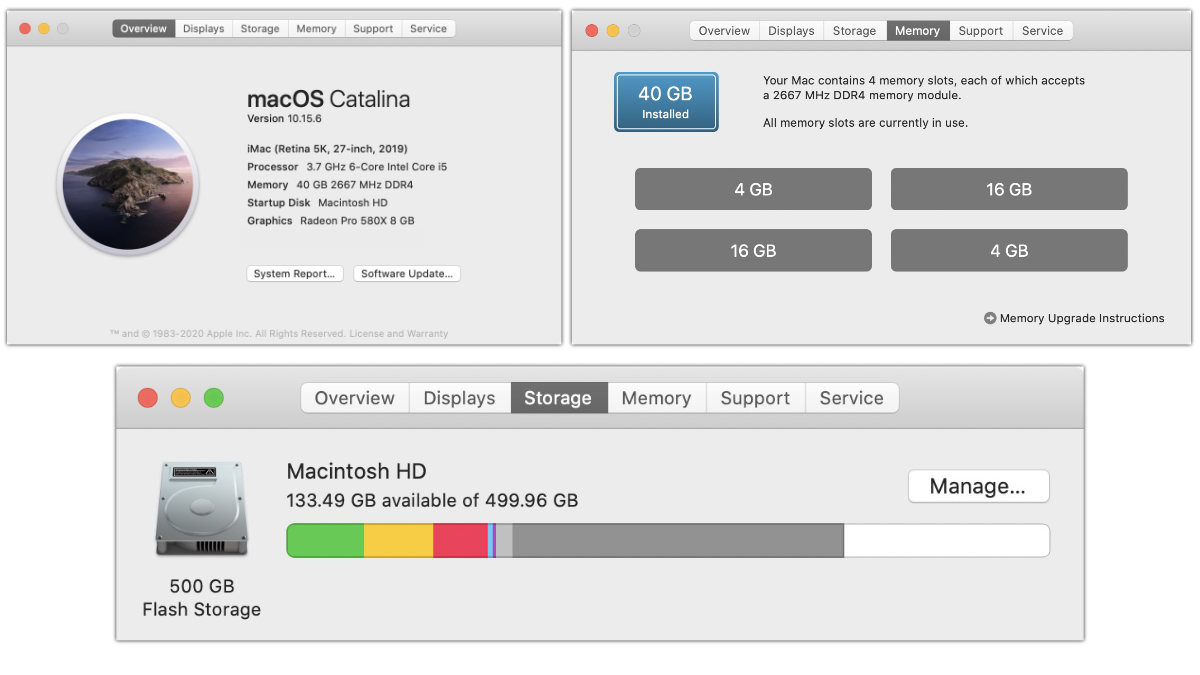Image resolution: width=1200 pixels, height=675 pixels.
Task: Click the 'All memory slots are currently in use' text
Action: pyautogui.click(x=865, y=123)
